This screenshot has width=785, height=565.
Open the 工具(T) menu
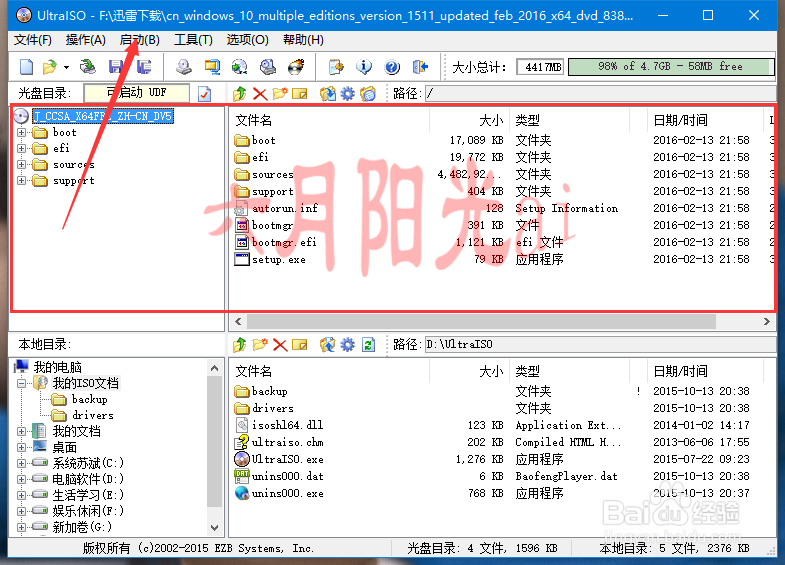coord(193,40)
